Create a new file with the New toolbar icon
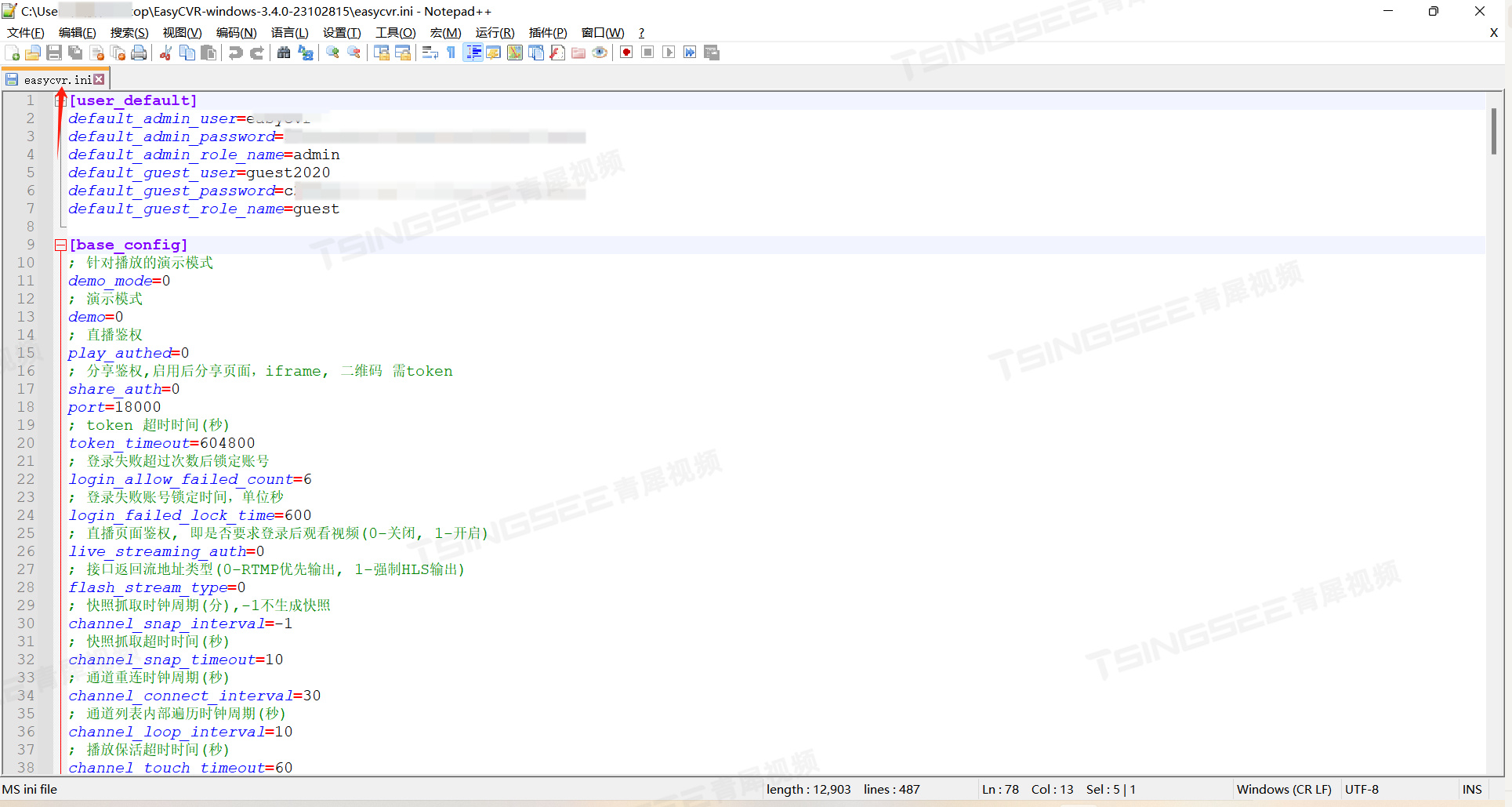 [x=13, y=53]
